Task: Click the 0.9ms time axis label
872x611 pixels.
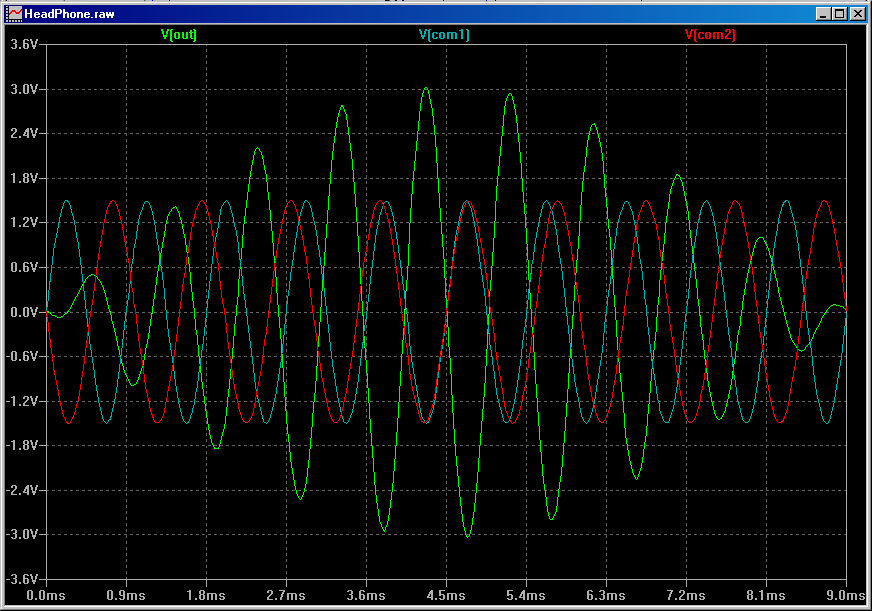Action: point(126,595)
